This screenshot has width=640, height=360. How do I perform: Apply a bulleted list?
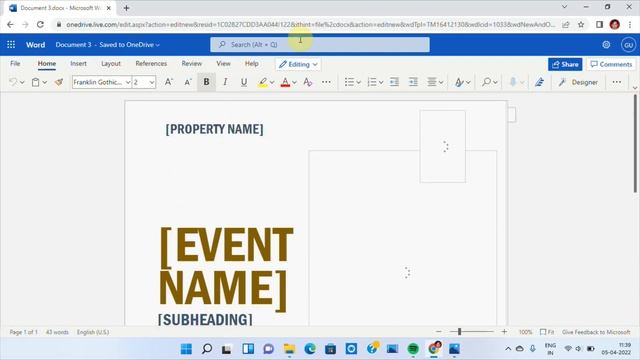point(349,82)
